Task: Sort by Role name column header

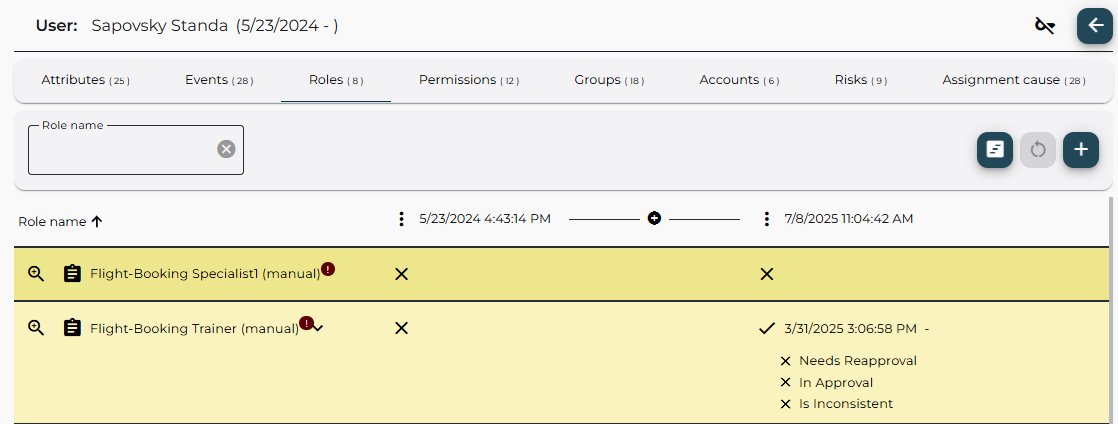Action: coord(60,222)
